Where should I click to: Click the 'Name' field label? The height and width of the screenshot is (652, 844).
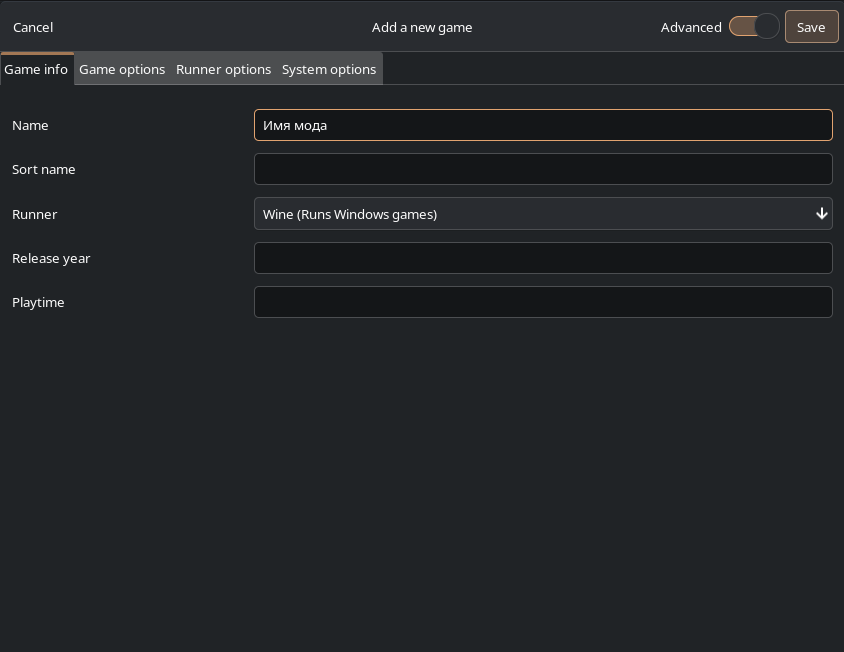tap(30, 125)
